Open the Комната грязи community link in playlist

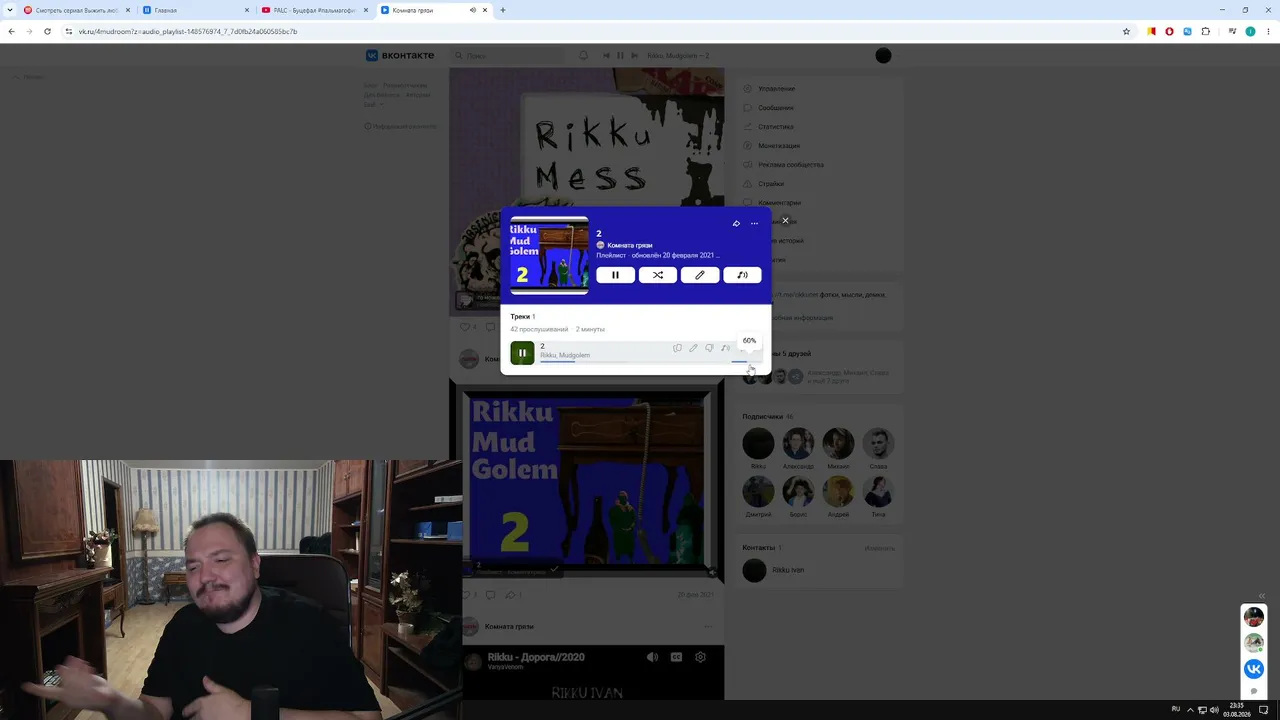tap(630, 245)
